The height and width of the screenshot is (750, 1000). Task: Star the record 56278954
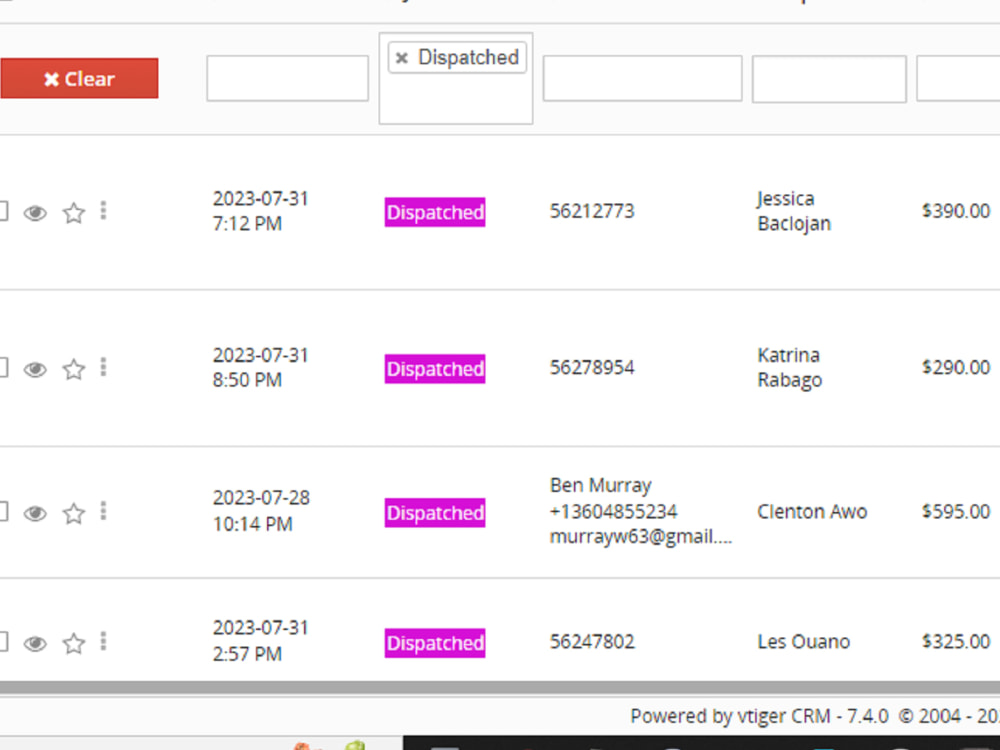coord(74,369)
